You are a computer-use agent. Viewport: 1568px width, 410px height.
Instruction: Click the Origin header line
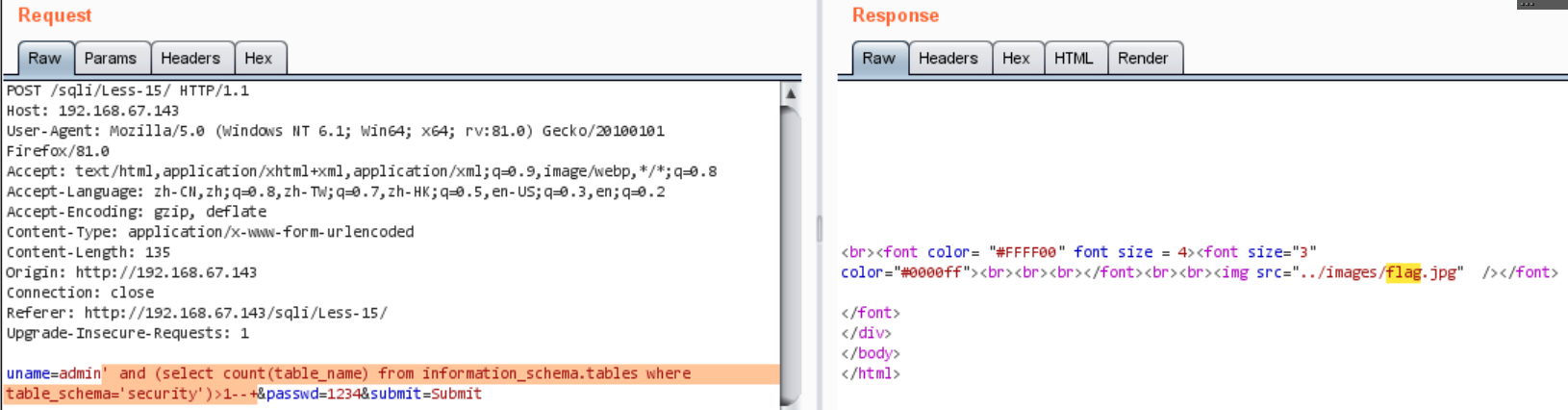click(x=132, y=272)
